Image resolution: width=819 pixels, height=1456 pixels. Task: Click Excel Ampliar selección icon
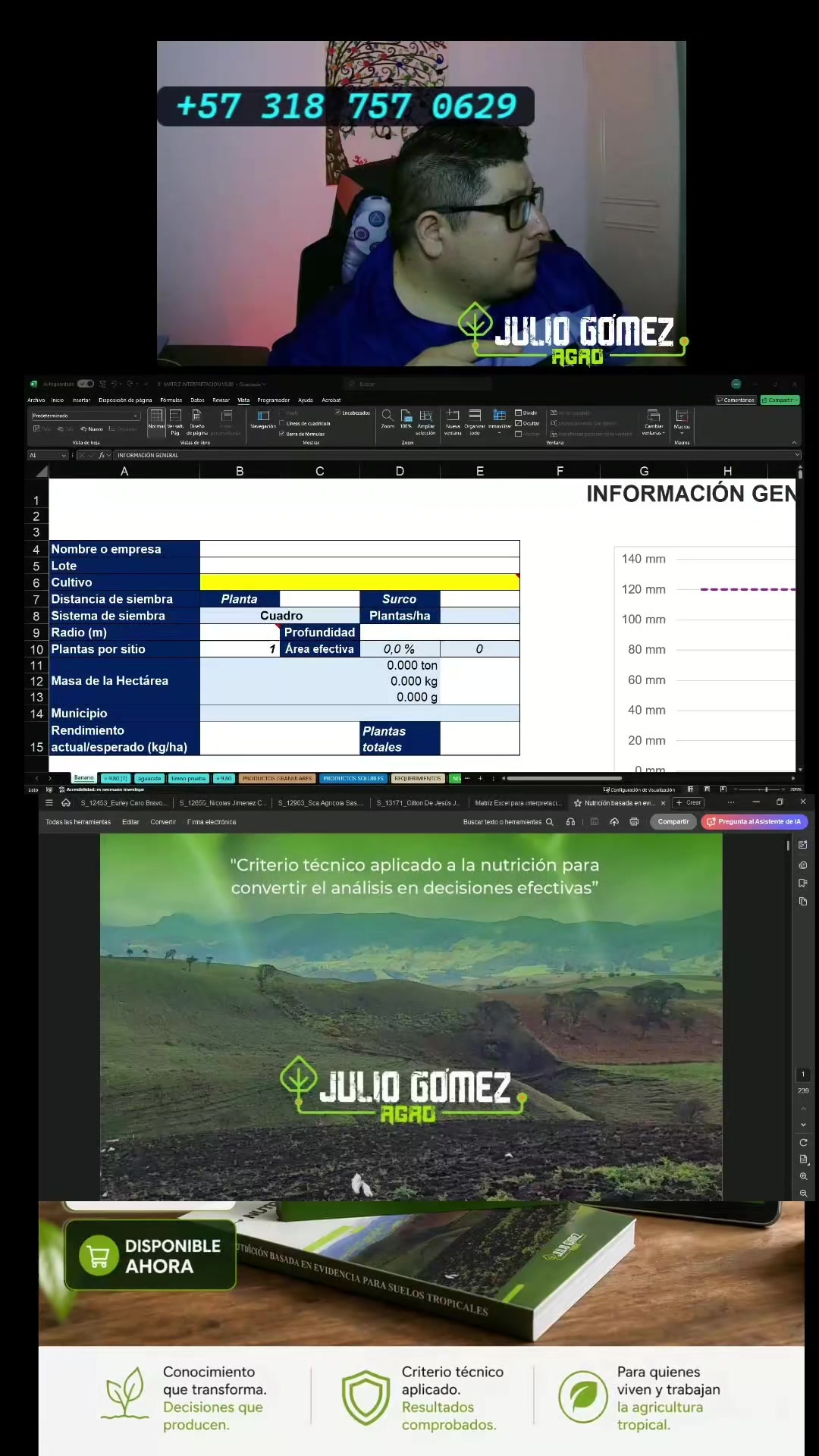point(426,415)
